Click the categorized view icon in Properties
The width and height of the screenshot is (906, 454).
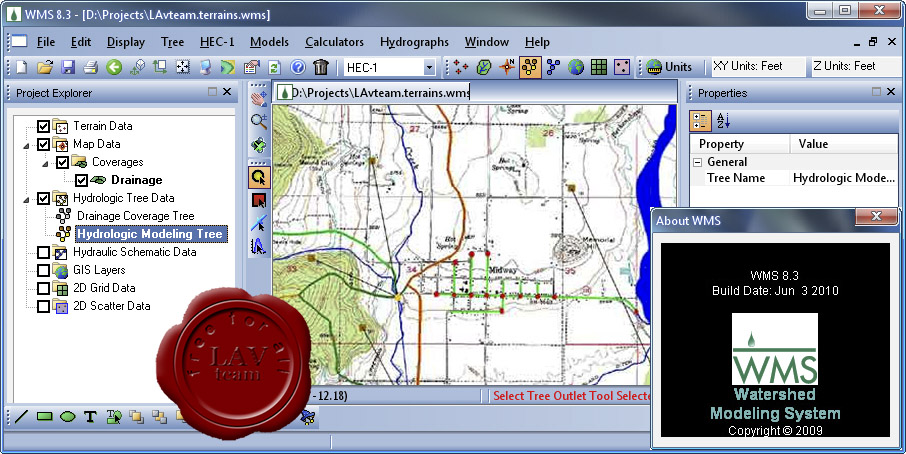700,121
